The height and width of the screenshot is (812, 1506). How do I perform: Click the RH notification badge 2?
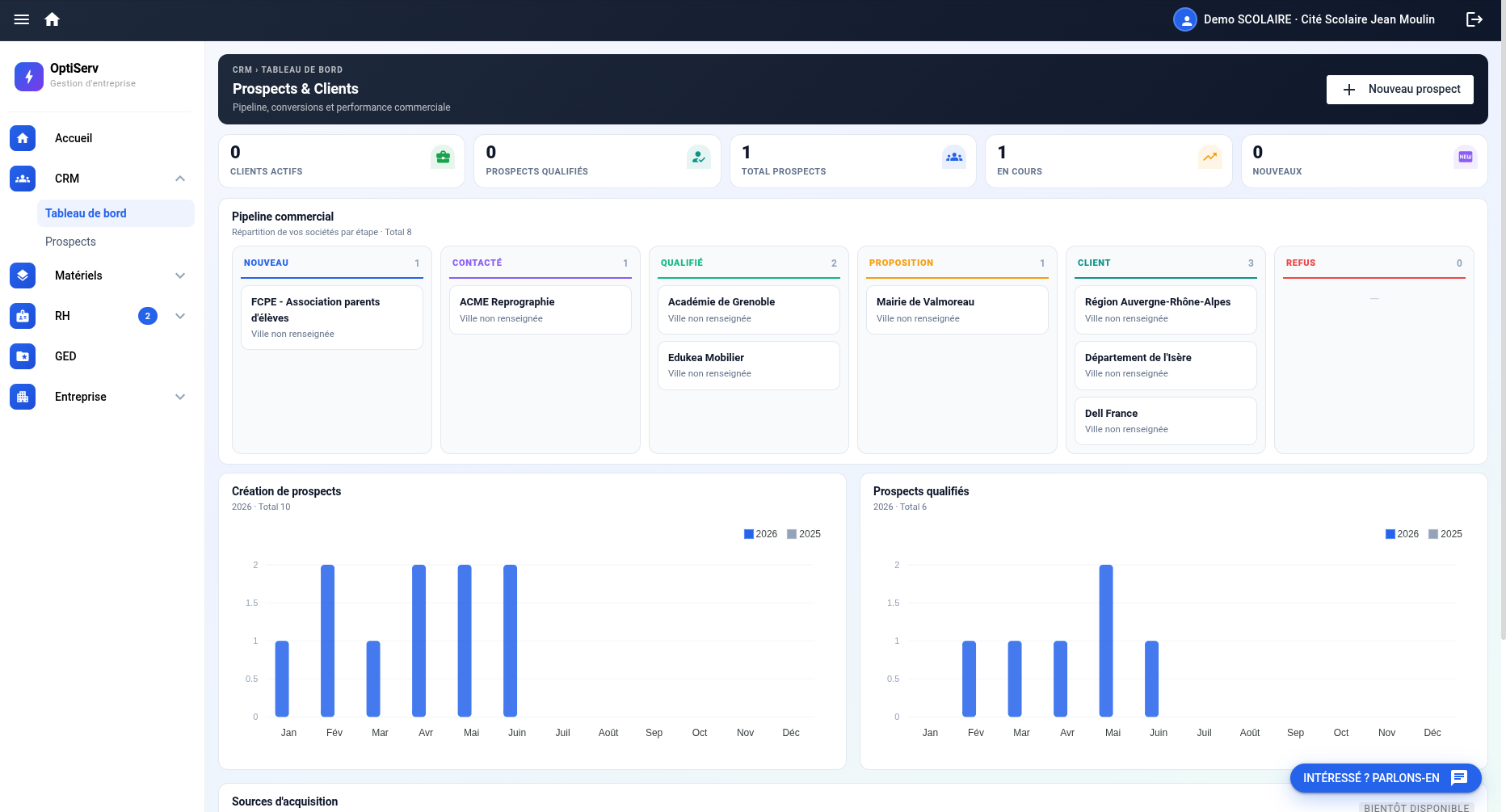148,316
